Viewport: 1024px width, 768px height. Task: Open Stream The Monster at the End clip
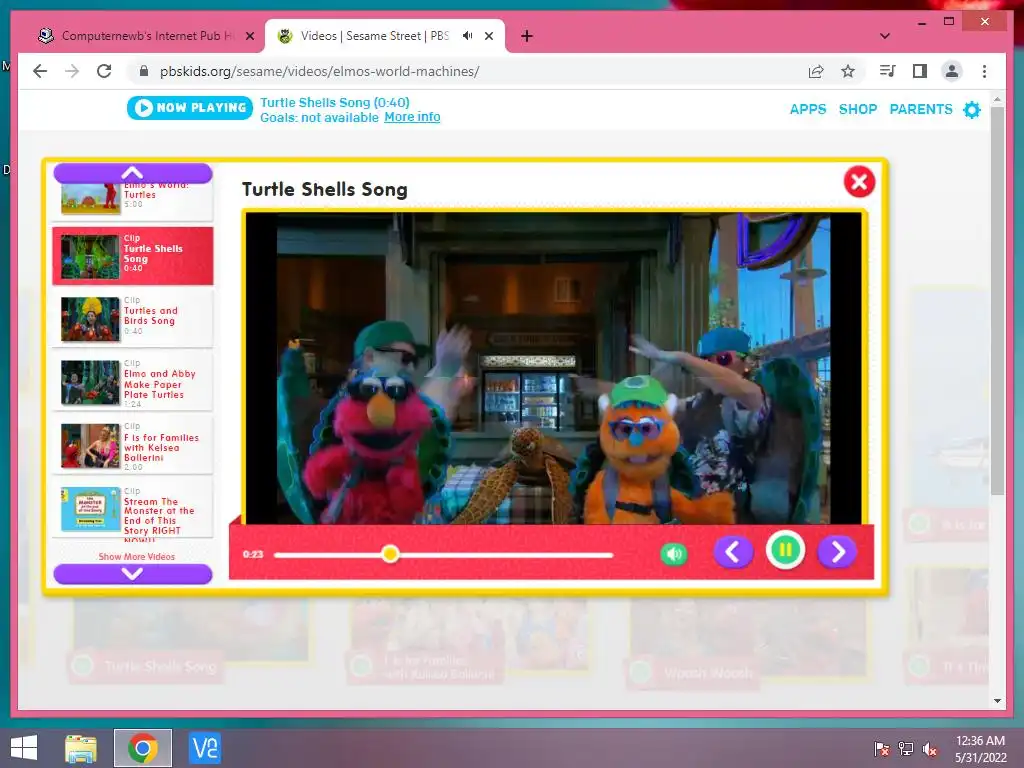click(x=133, y=509)
